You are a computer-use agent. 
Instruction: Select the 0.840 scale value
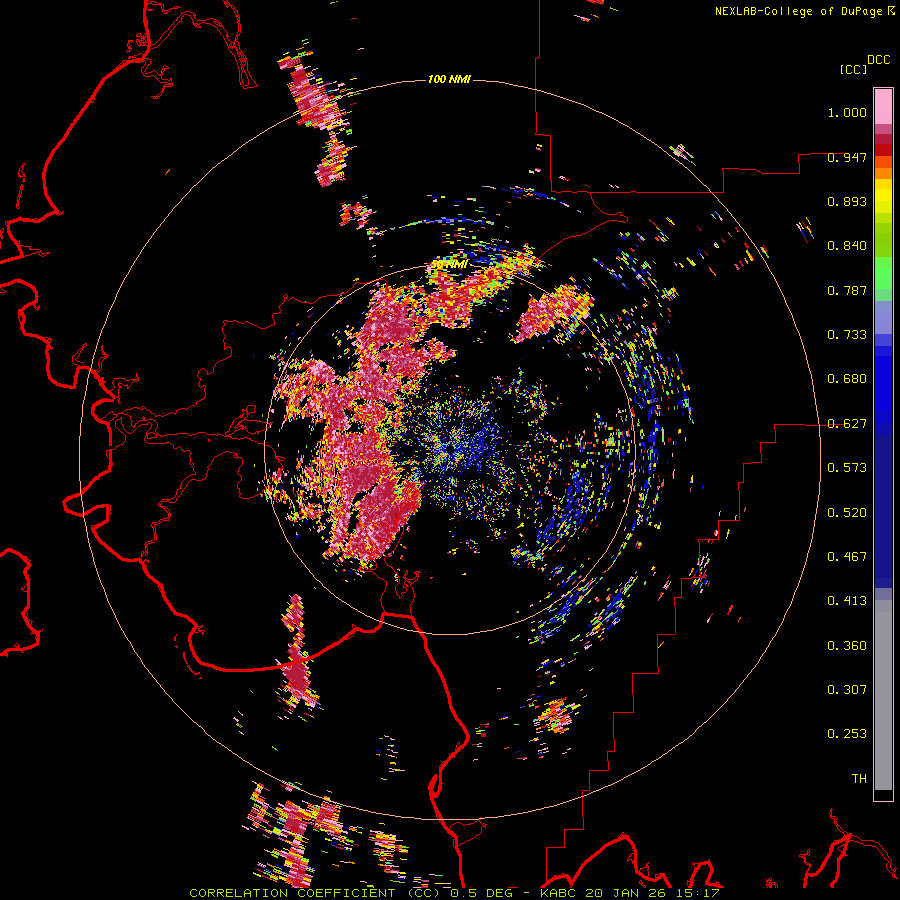click(847, 246)
